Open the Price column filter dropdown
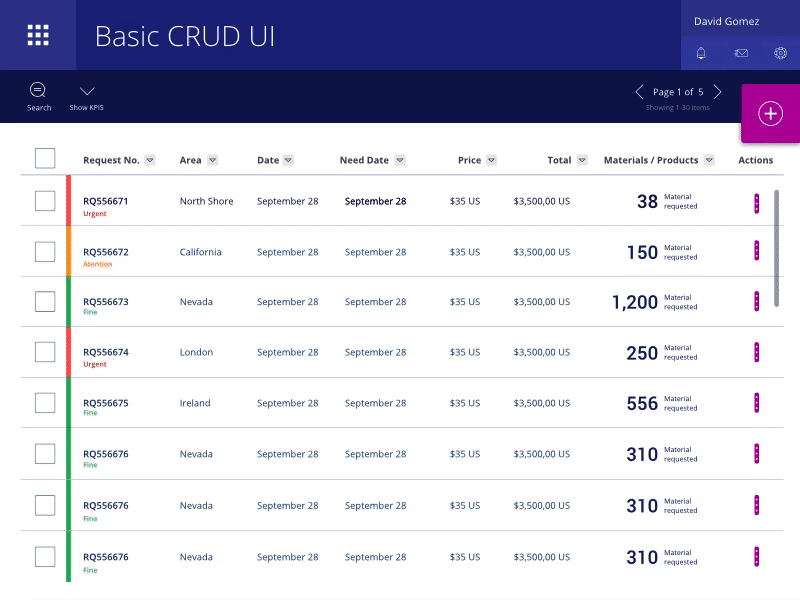The image size is (800, 600). tap(490, 160)
